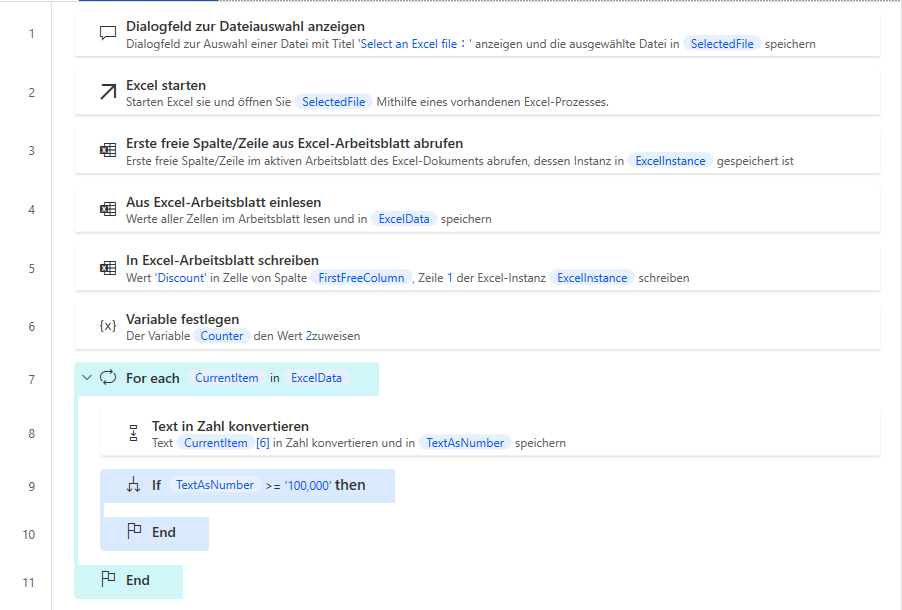This screenshot has width=902, height=610.
Task: Collapse the For each loop block
Action: [87, 378]
